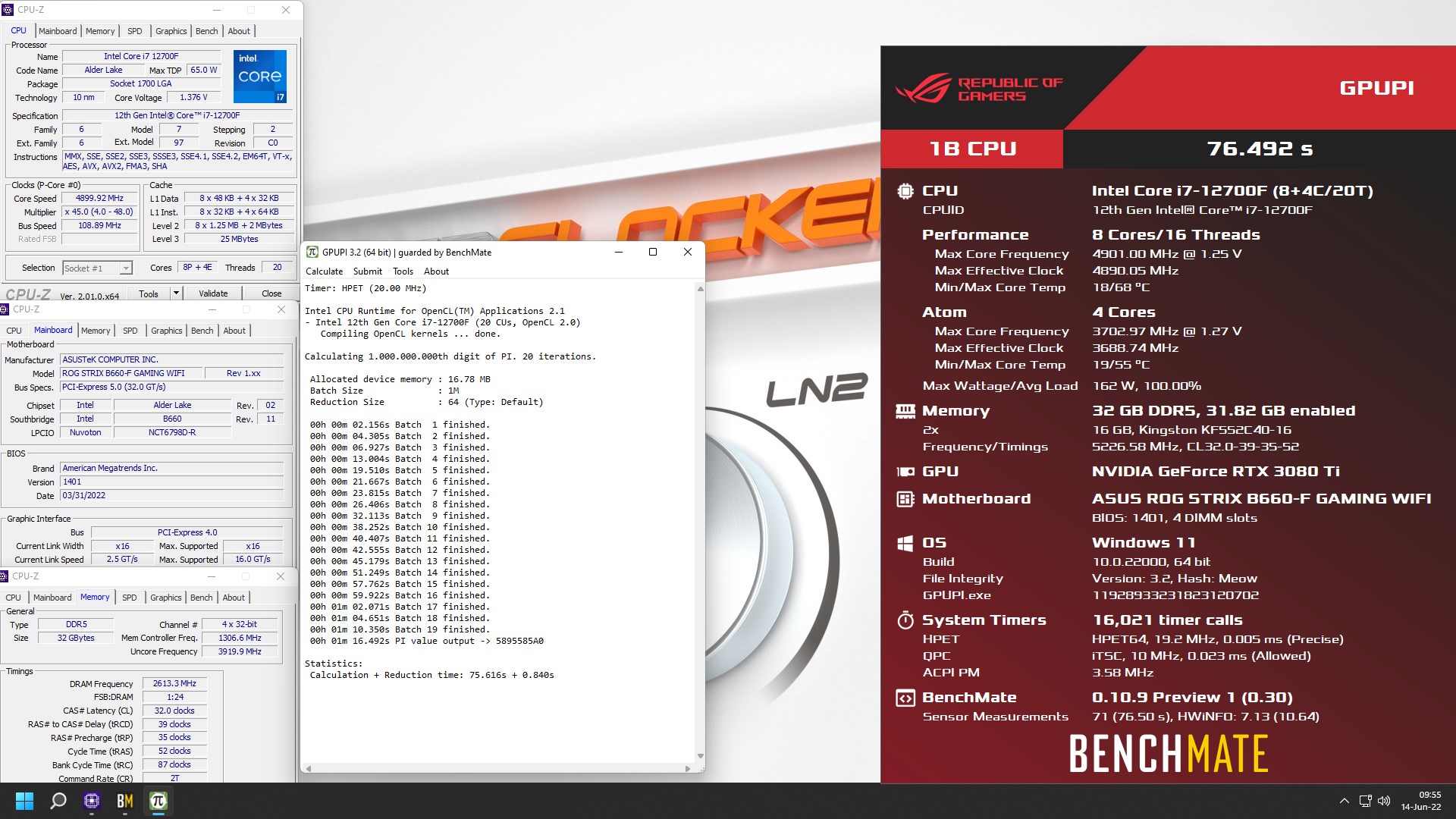Open SPD tab in top CPU-Z window
The height and width of the screenshot is (819, 1456).
tap(135, 31)
